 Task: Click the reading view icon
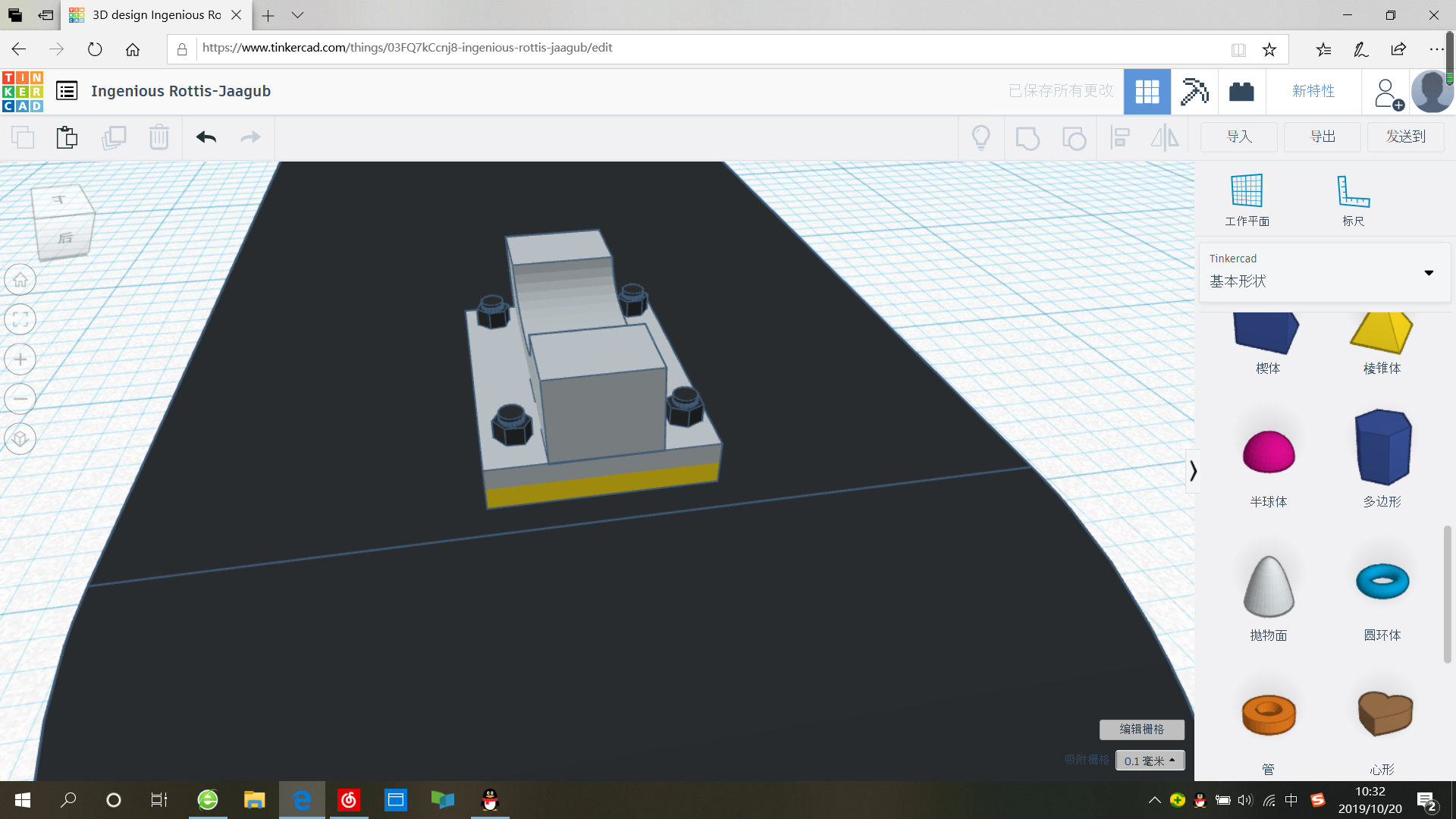(x=1238, y=50)
